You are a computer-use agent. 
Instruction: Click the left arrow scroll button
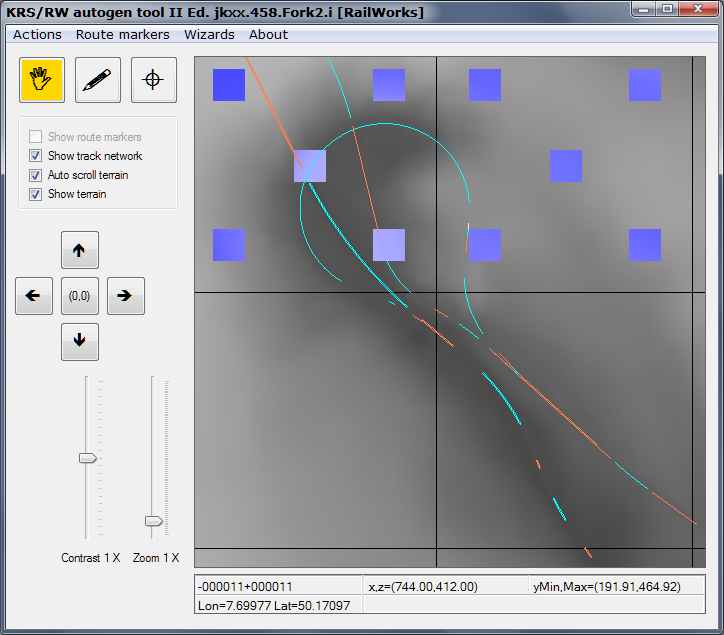tap(34, 296)
